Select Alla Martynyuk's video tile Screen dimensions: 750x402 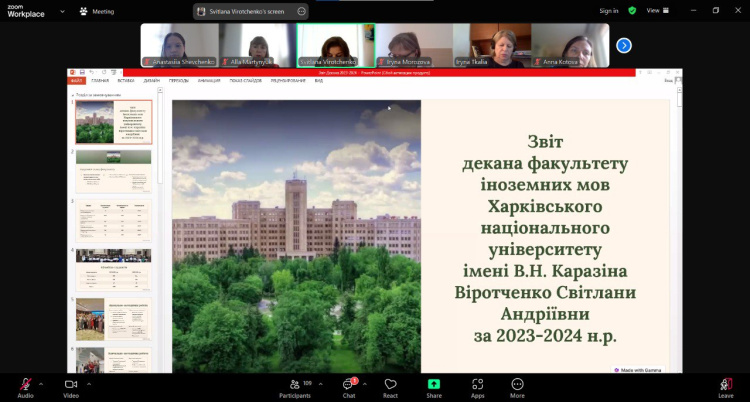[x=257, y=45]
